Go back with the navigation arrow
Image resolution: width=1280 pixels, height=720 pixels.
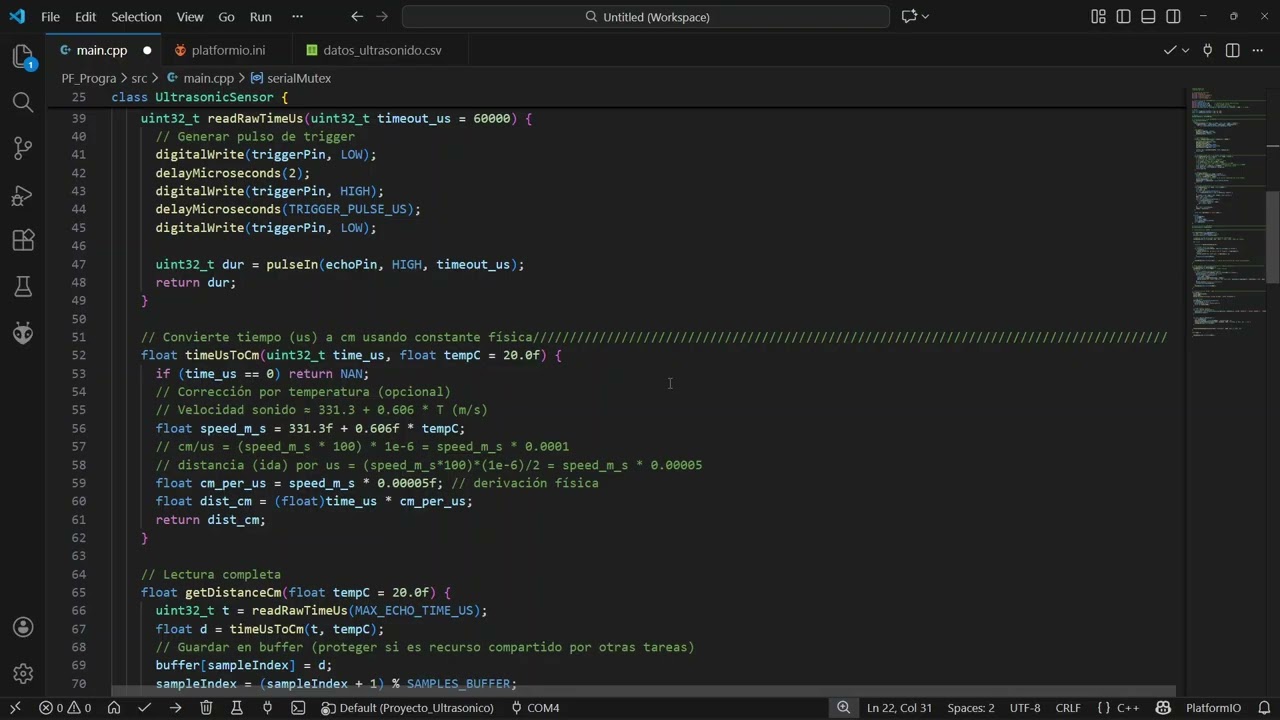click(357, 17)
